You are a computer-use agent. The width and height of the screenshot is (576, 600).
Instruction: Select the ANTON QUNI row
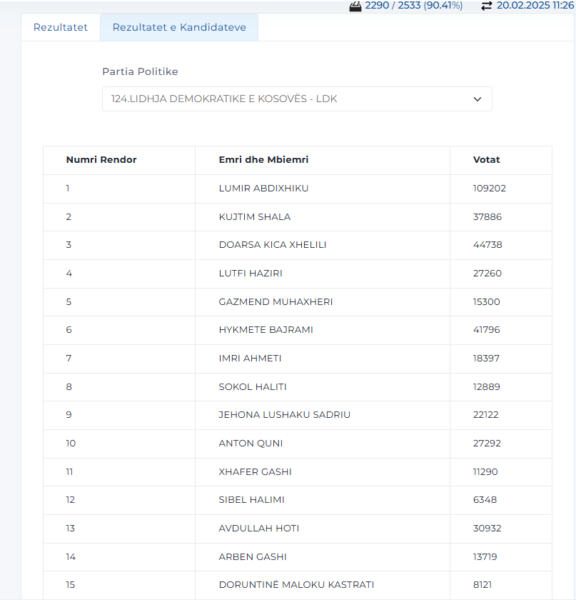297,443
